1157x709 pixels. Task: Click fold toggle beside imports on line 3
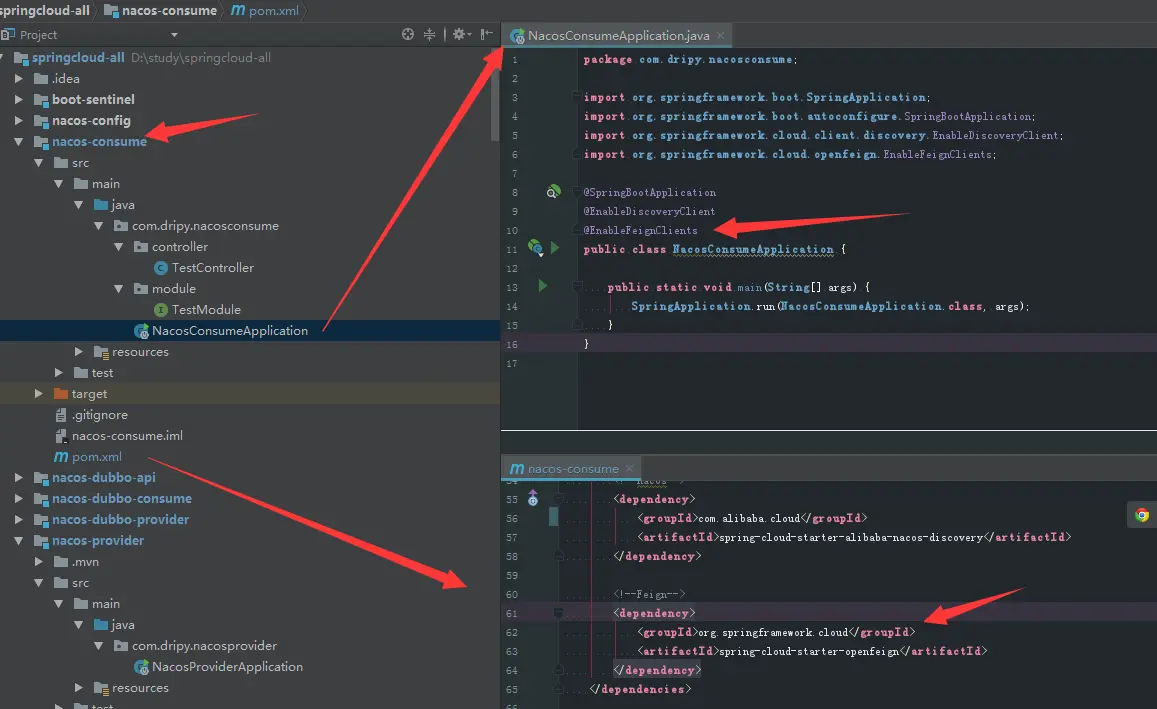(x=577, y=97)
